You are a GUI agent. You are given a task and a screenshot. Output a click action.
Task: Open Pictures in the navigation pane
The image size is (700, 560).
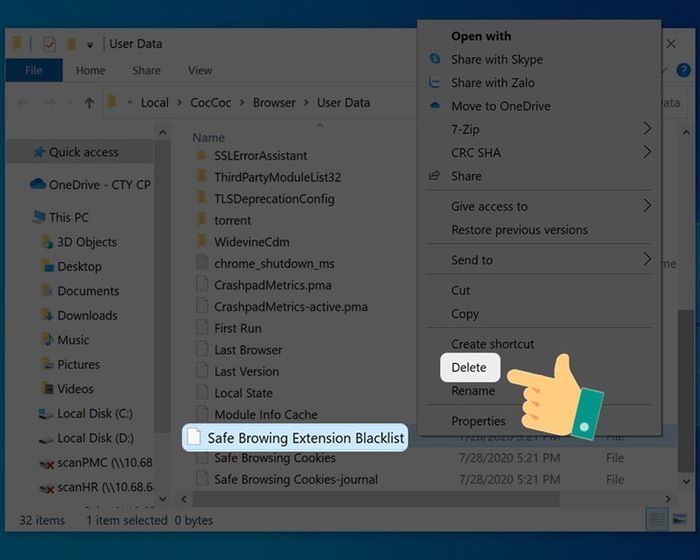[71, 364]
